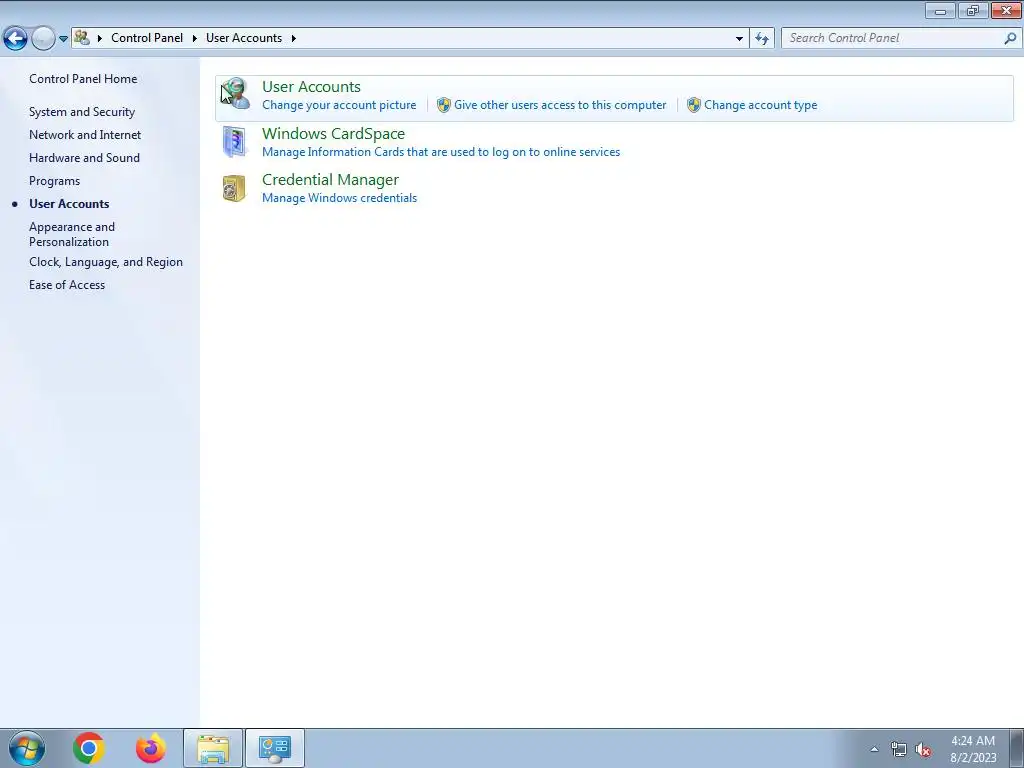1024x768 pixels.
Task: Expand the breadcrumb arrow after Control Panel
Action: [x=195, y=39]
